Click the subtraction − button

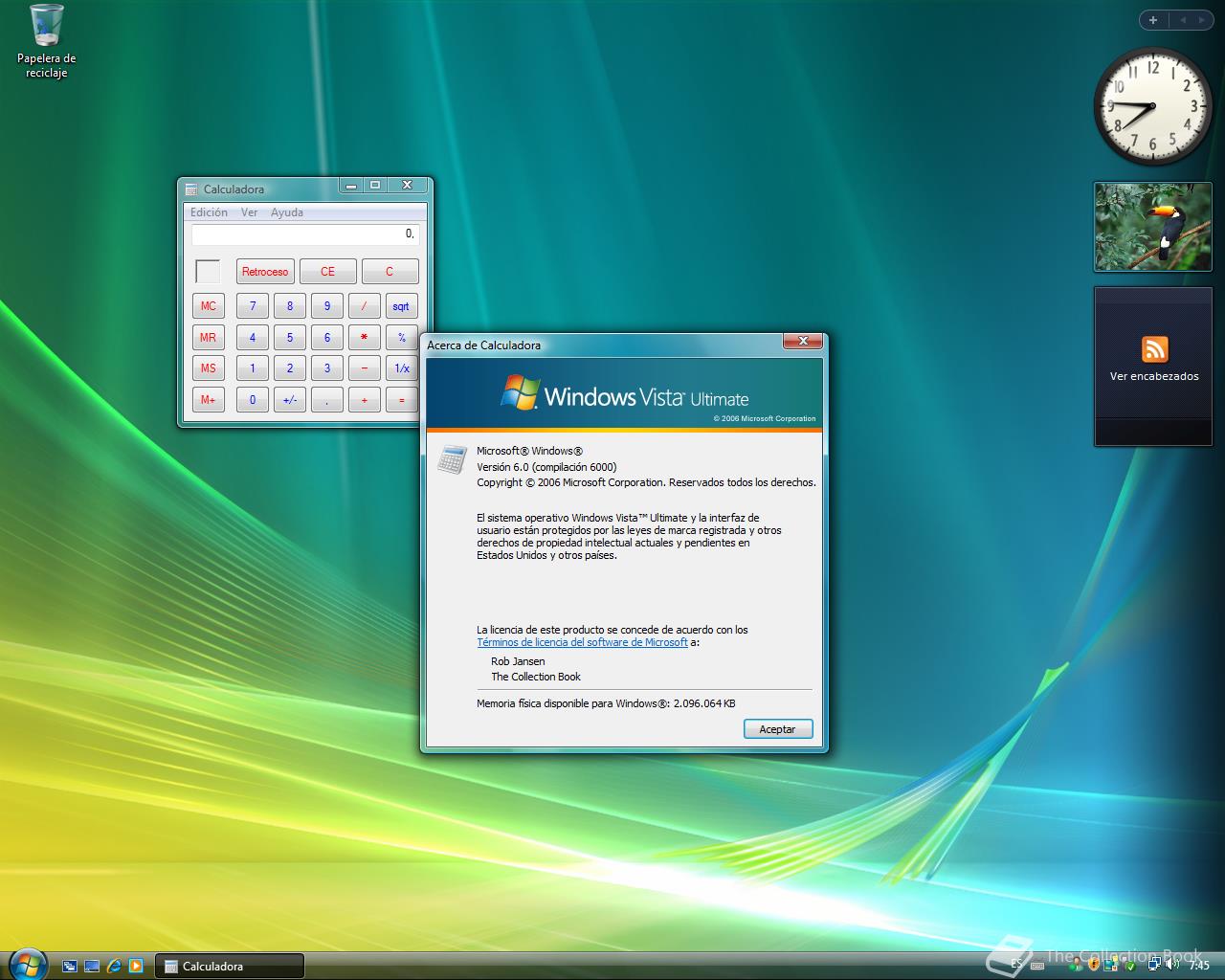(x=365, y=368)
